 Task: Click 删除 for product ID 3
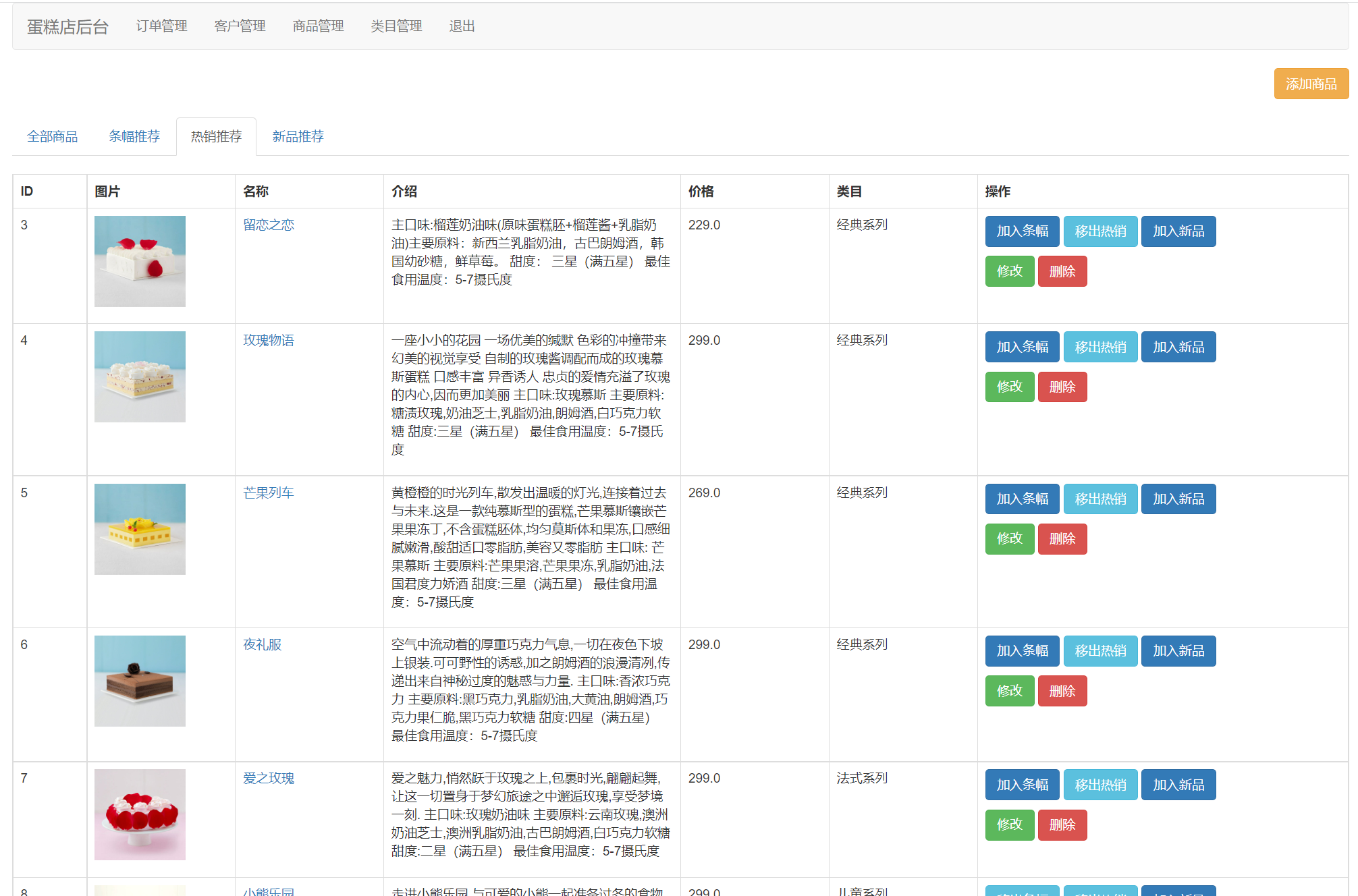tap(1062, 271)
